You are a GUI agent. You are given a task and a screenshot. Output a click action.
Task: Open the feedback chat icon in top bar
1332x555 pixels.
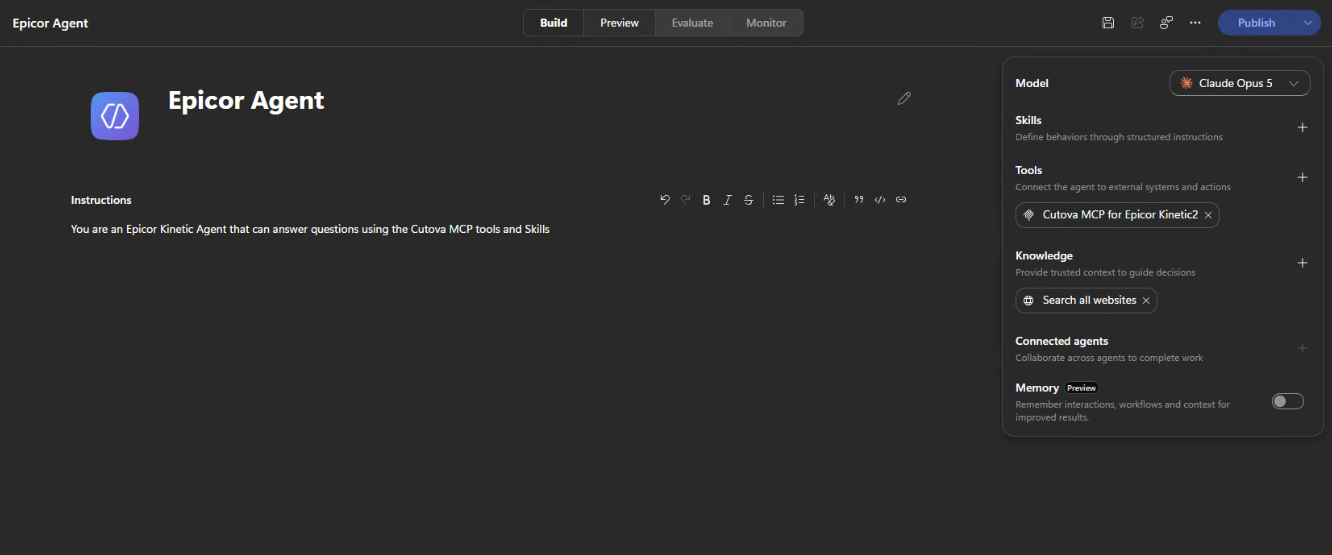[1166, 23]
